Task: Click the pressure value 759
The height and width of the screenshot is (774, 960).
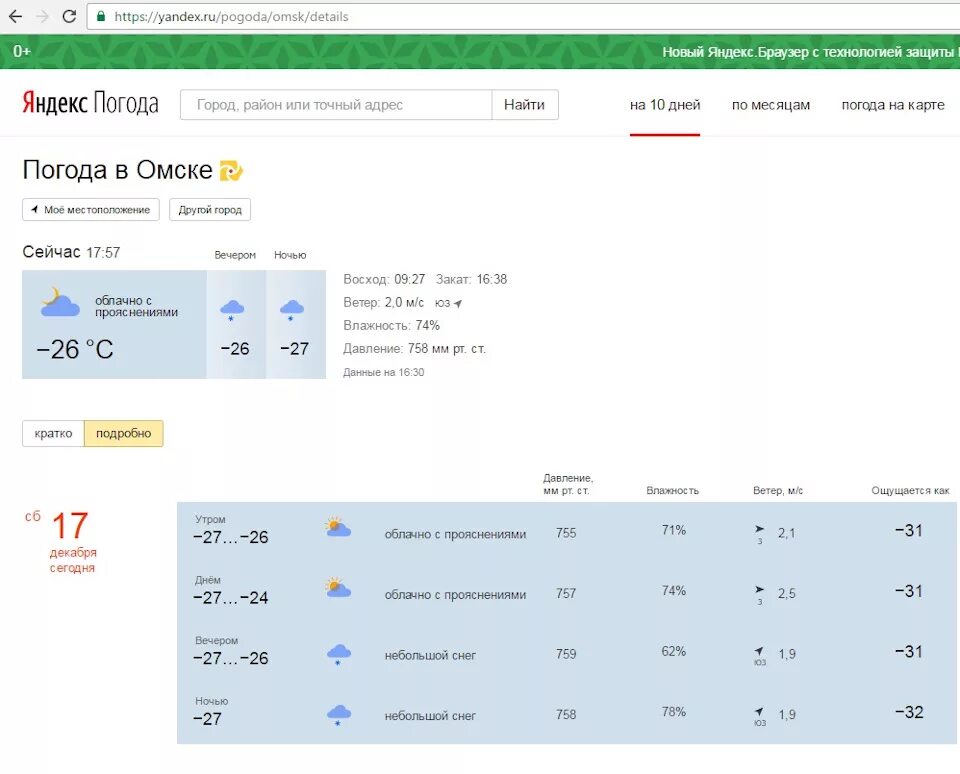Action: pos(566,654)
